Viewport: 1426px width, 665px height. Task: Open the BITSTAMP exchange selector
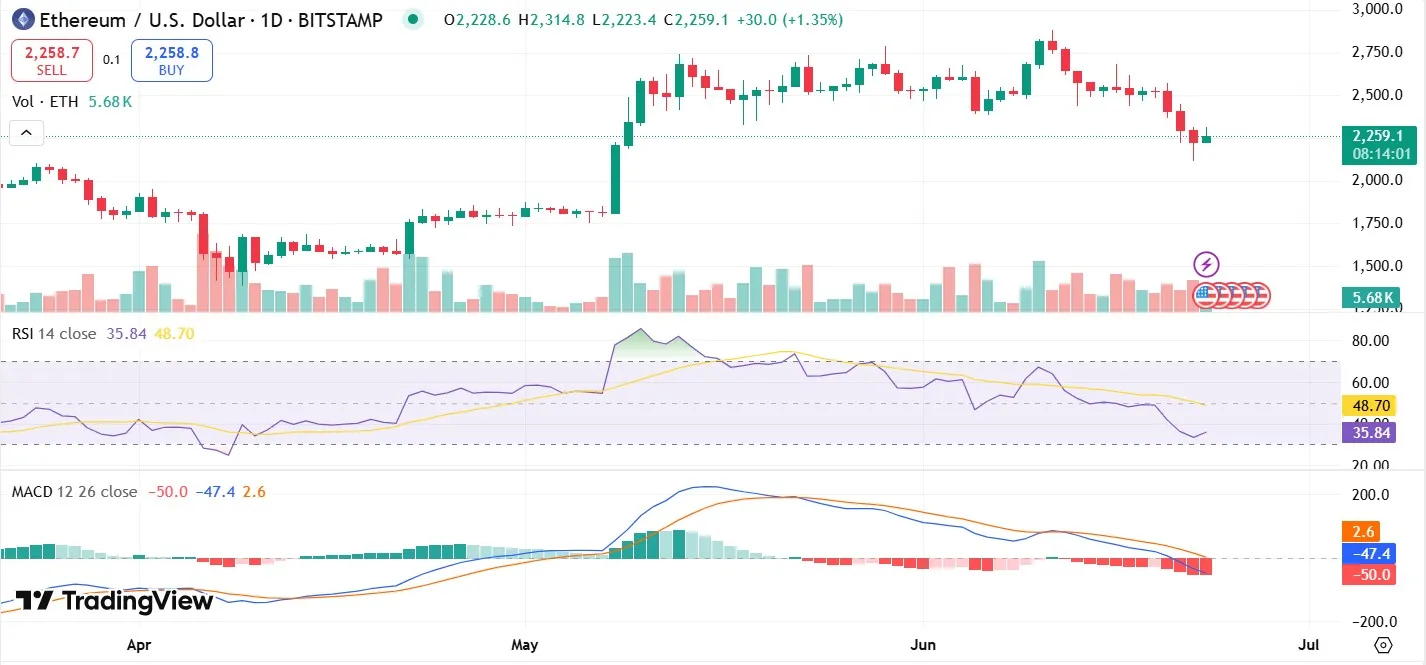pos(342,19)
